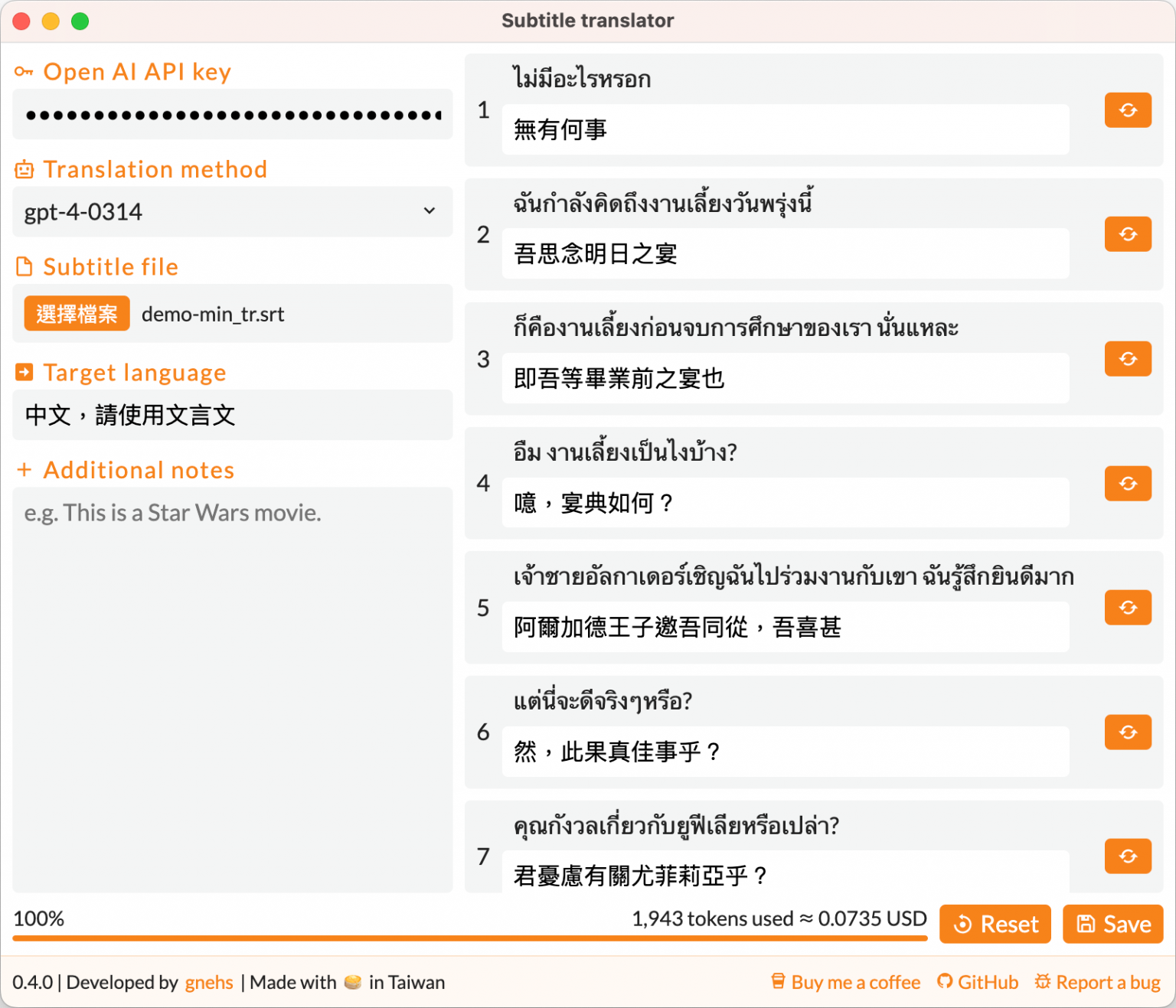The height and width of the screenshot is (1008, 1176).
Task: Open the Buy me a coffee link
Action: click(x=844, y=982)
